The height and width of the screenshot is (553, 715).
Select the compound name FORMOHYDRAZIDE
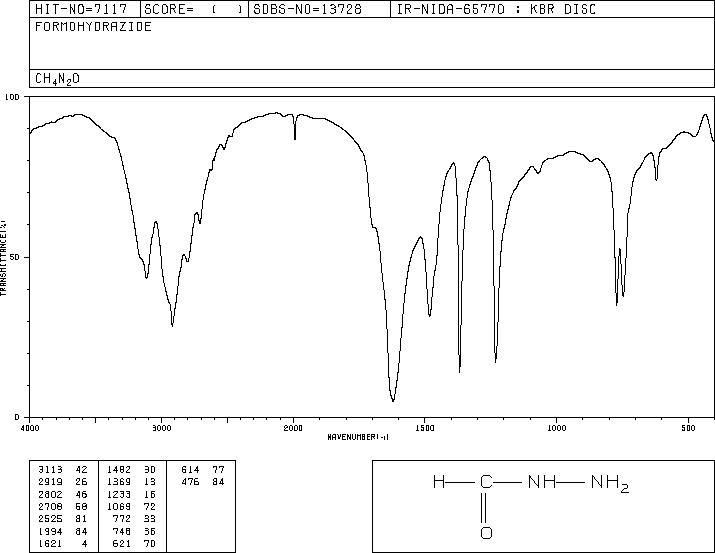click(x=93, y=27)
